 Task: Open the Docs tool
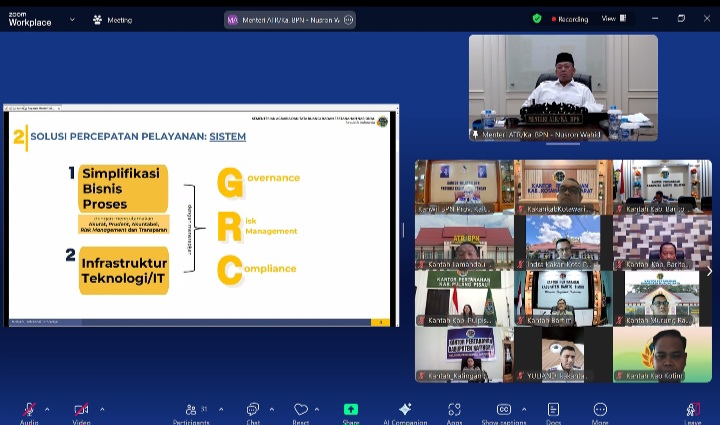coord(553,412)
